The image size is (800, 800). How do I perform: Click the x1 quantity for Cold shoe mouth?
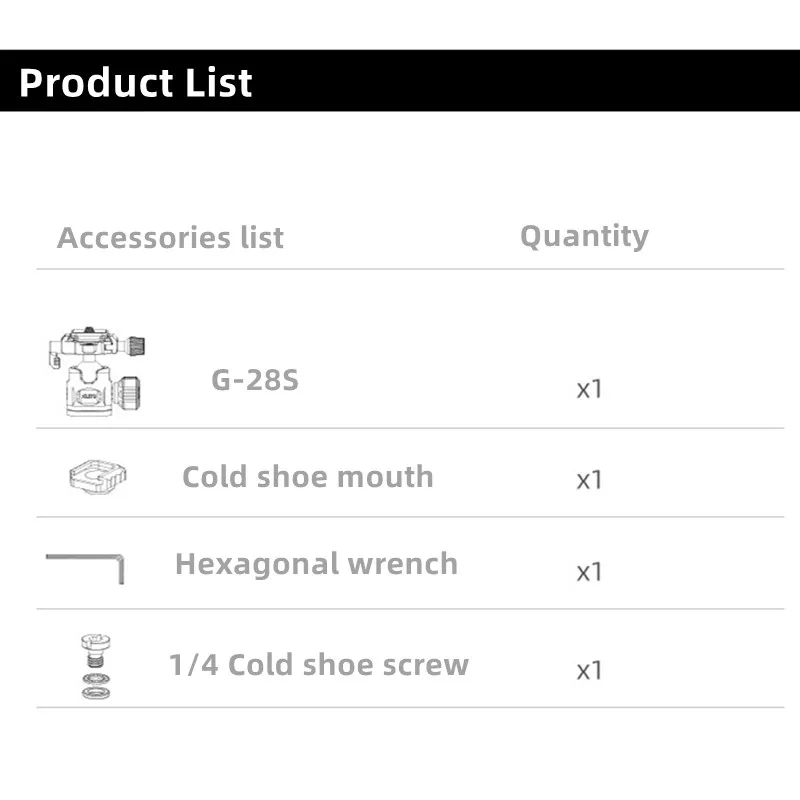pos(590,480)
